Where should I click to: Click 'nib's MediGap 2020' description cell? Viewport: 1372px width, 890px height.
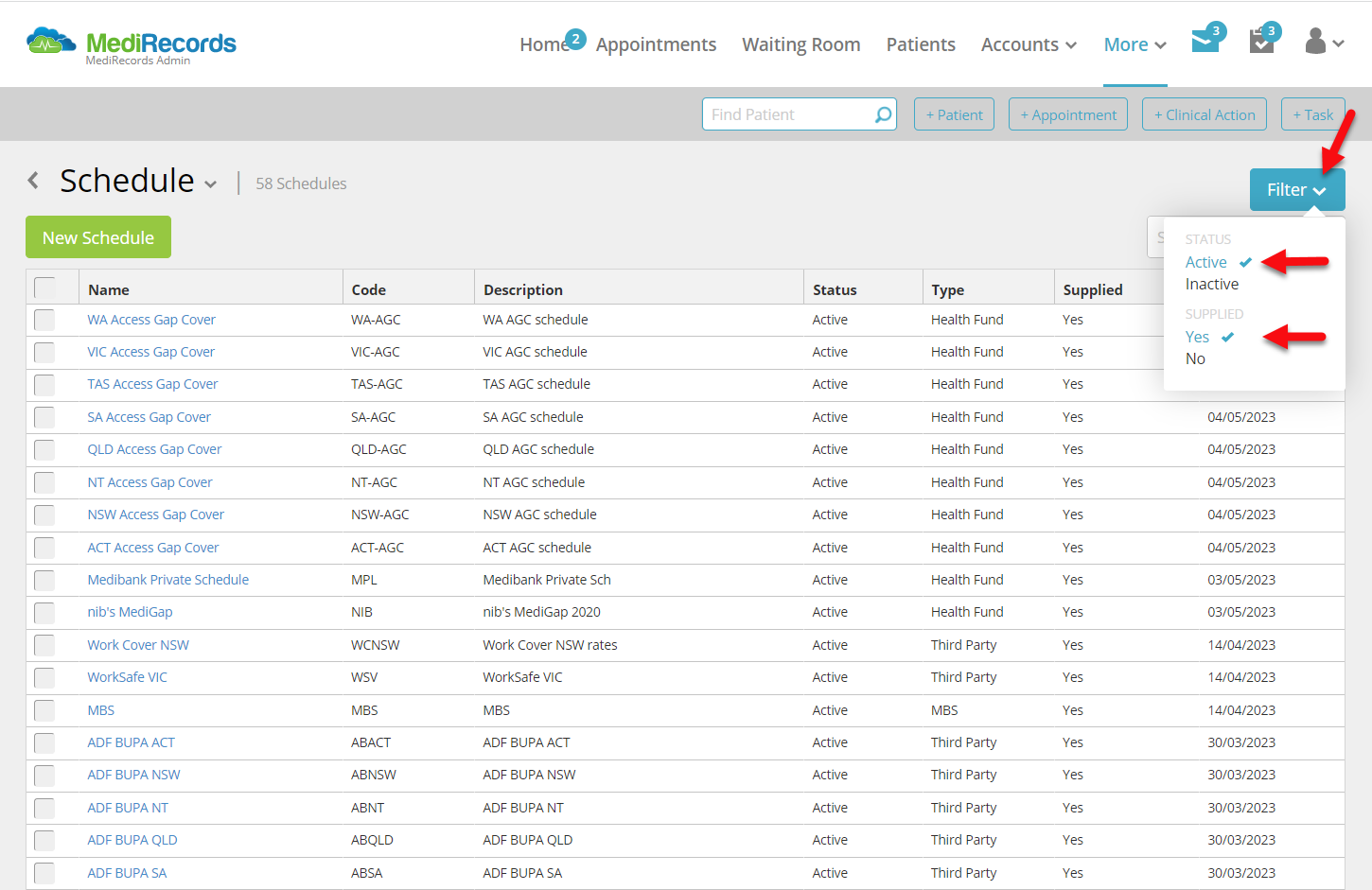pyautogui.click(x=541, y=612)
